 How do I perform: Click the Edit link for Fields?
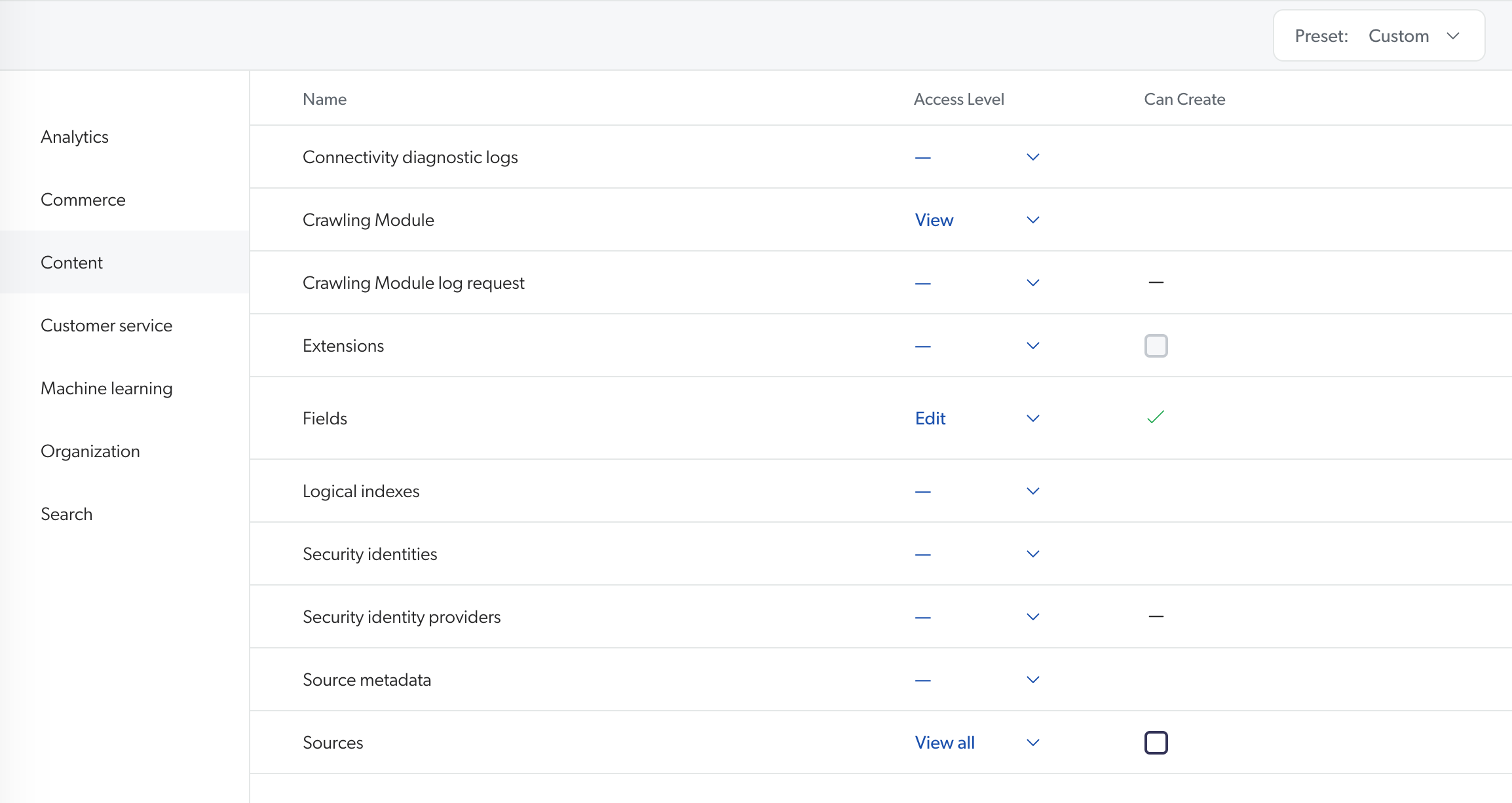[930, 418]
